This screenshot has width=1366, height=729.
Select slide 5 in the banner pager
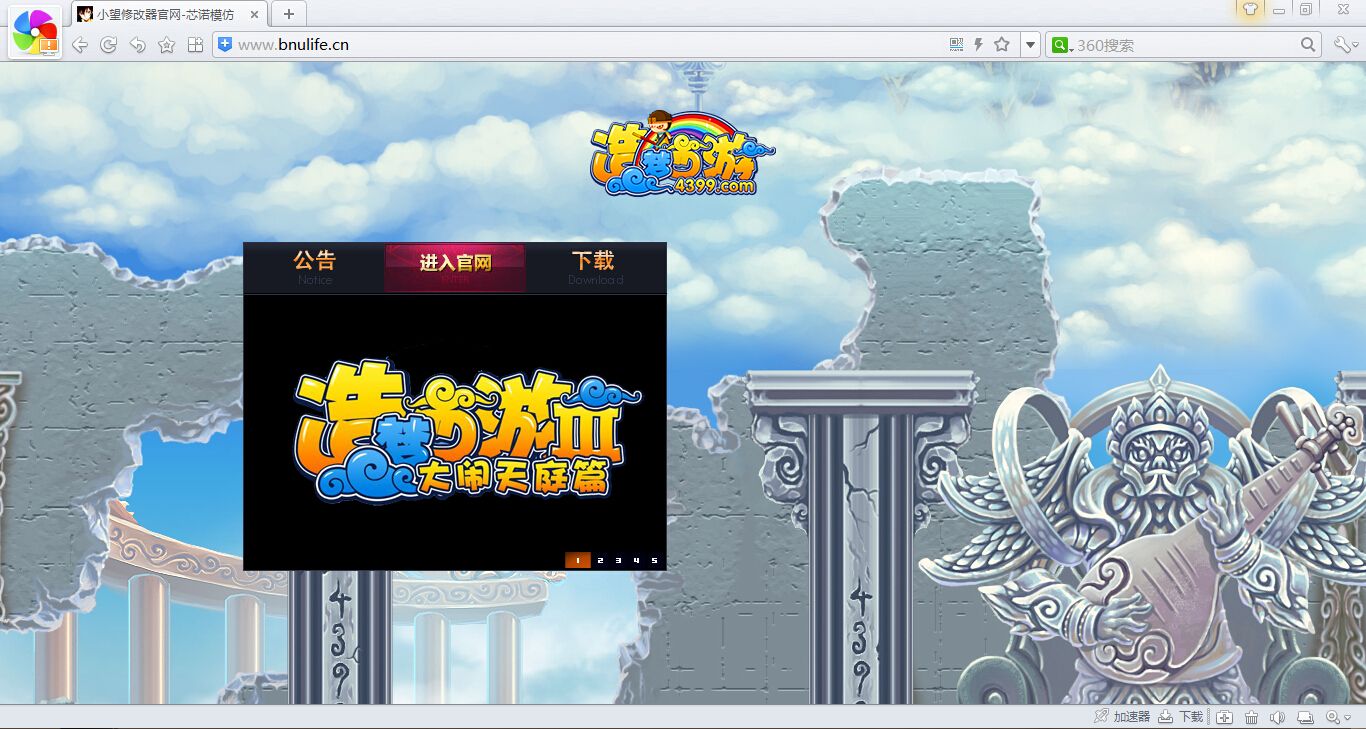[x=654, y=560]
